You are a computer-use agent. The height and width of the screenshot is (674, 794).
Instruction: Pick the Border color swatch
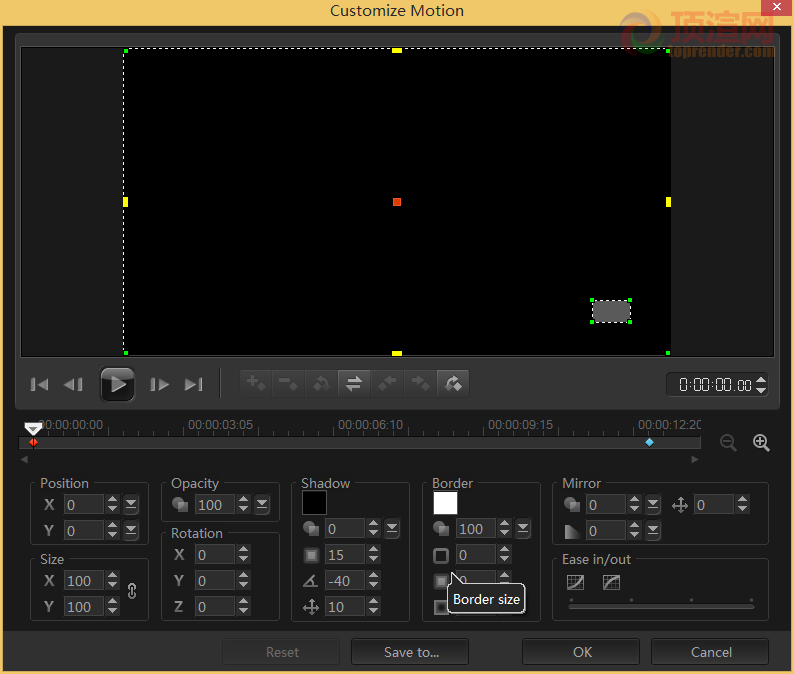coord(445,503)
